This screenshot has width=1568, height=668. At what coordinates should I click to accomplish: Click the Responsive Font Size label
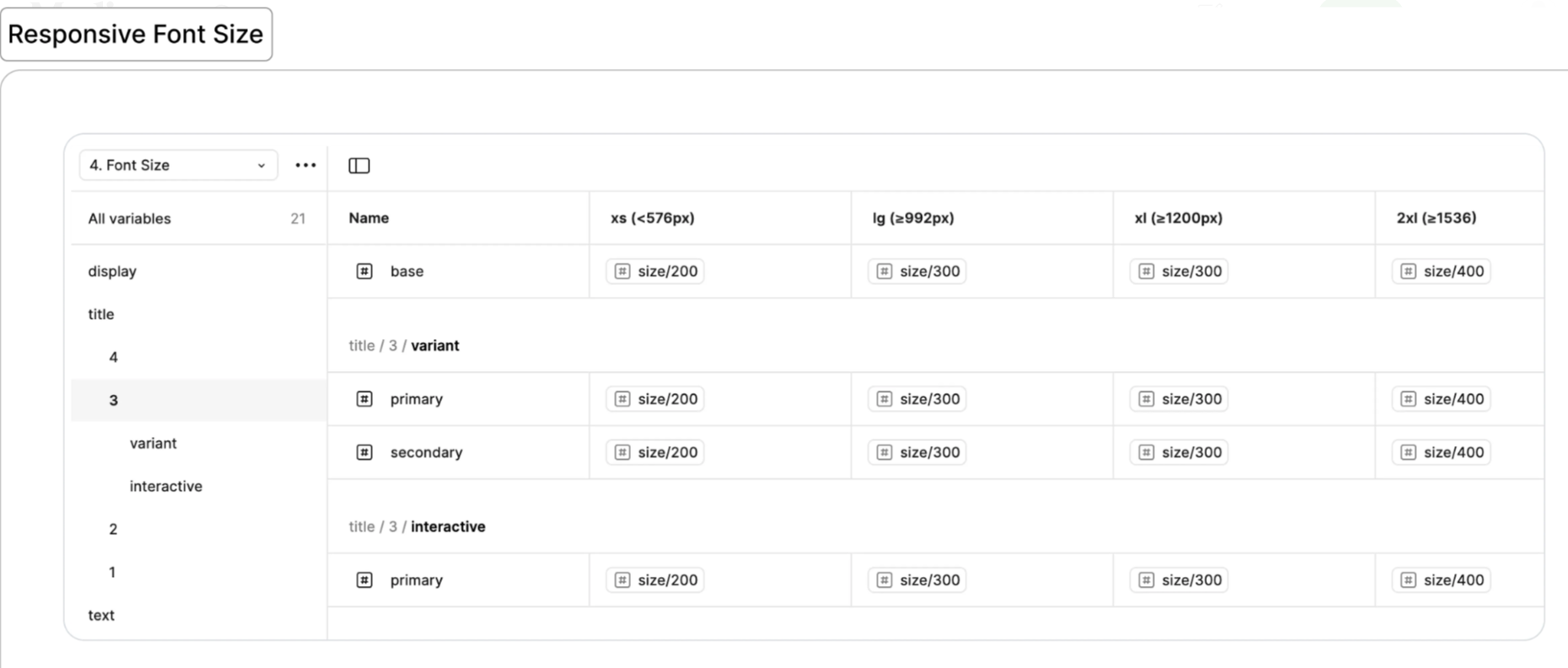136,34
